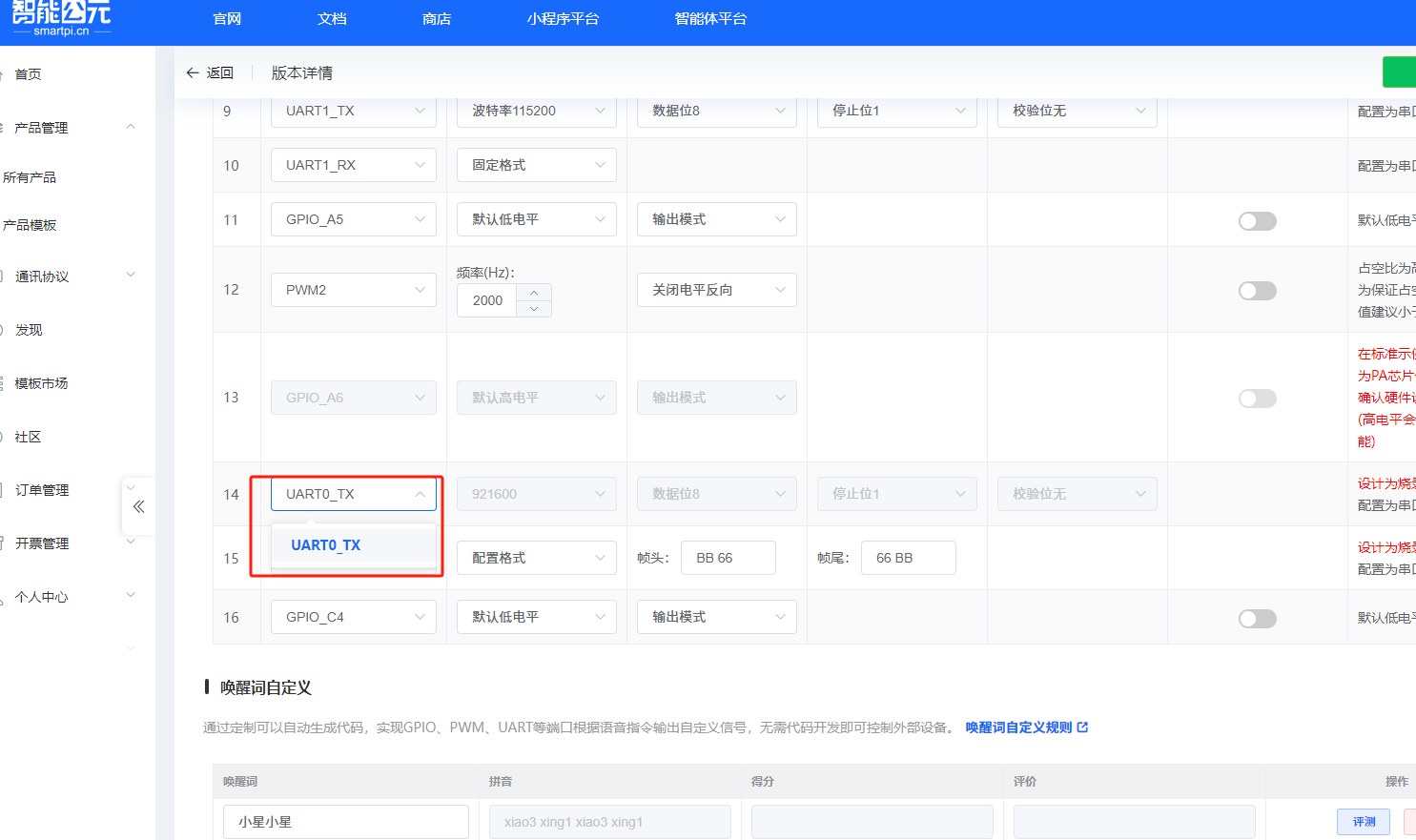Viewport: 1416px width, 840px height.
Task: Switch to the 文档 menu item
Action: pyautogui.click(x=331, y=17)
